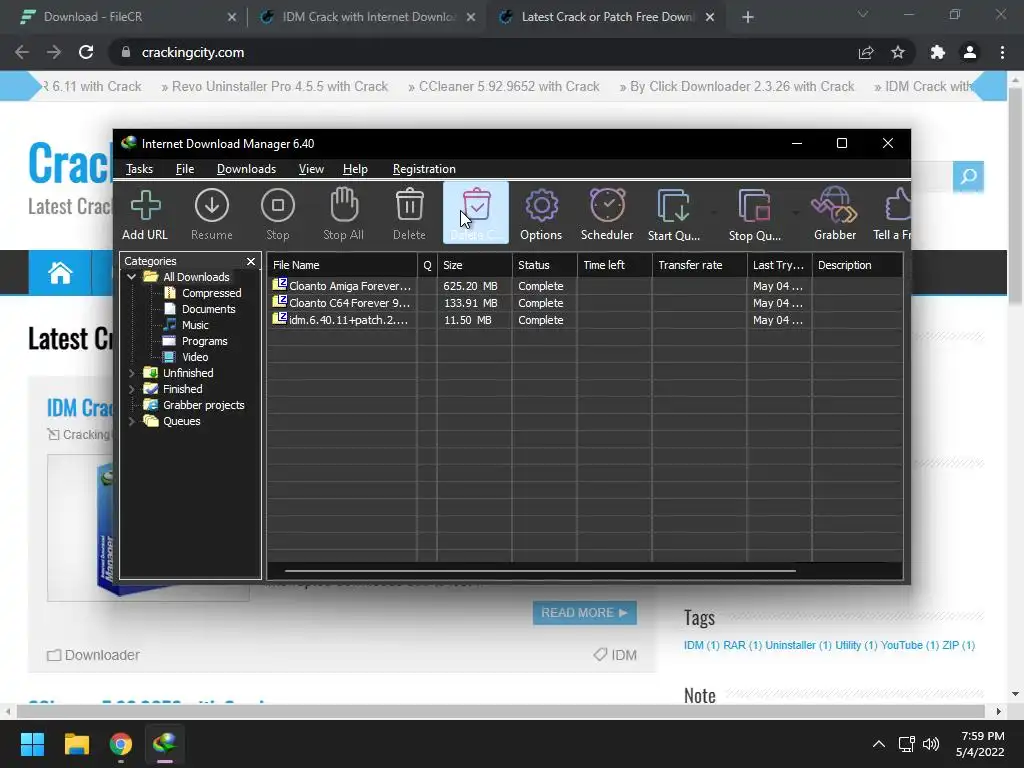
Task: Open a new Chrome tab
Action: (x=748, y=17)
